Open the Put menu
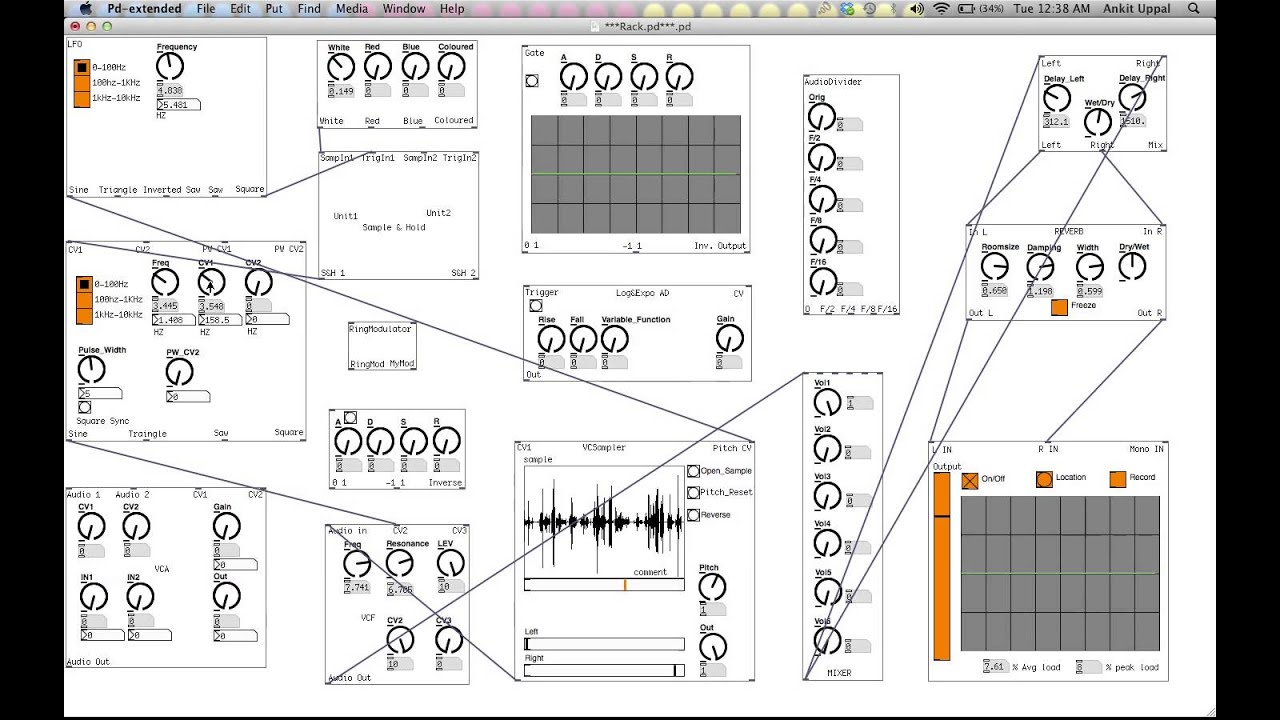The height and width of the screenshot is (720, 1280). [x=274, y=9]
